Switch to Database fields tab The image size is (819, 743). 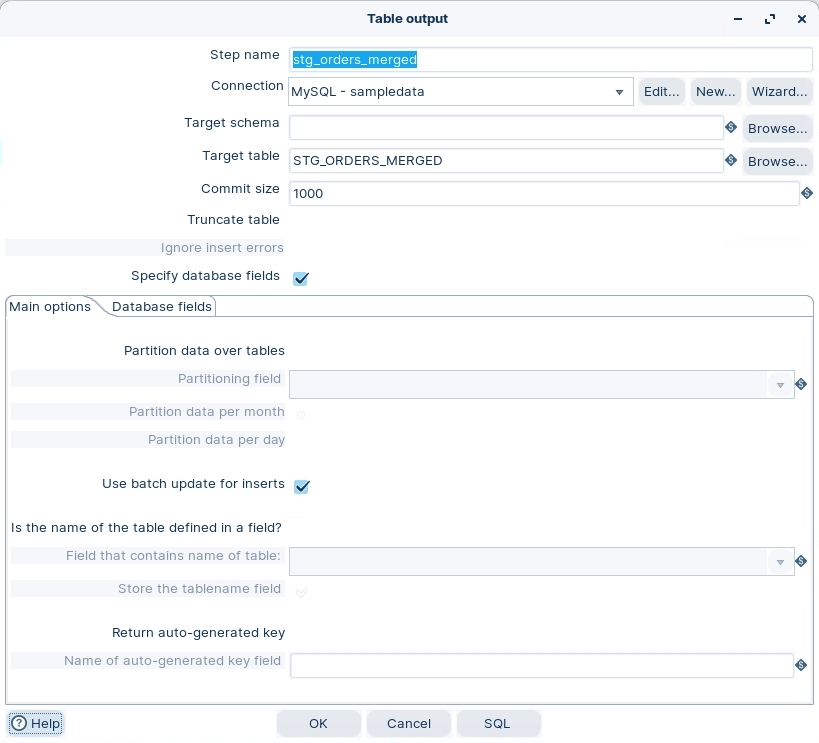click(162, 307)
